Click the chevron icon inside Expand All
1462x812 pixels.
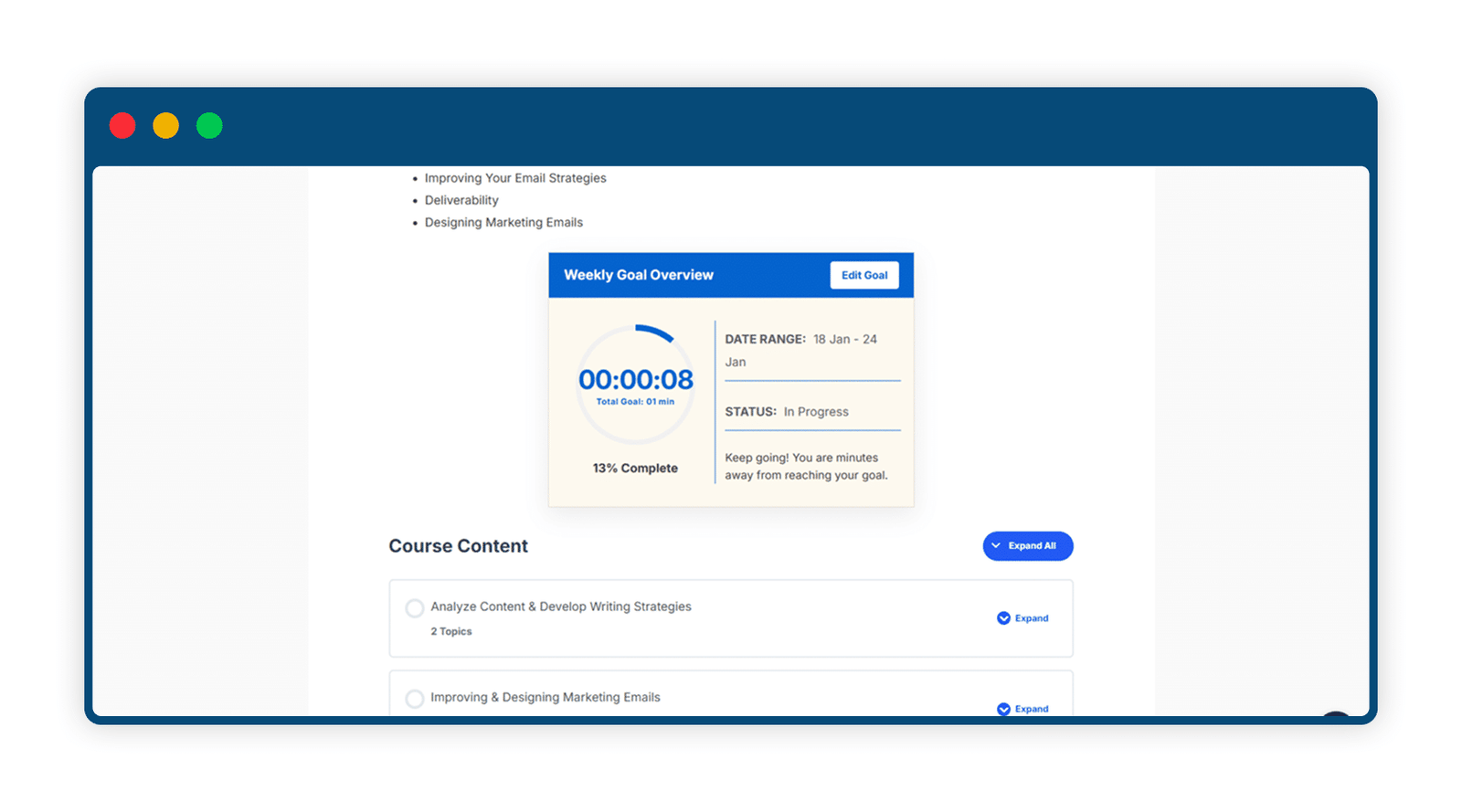tap(996, 546)
